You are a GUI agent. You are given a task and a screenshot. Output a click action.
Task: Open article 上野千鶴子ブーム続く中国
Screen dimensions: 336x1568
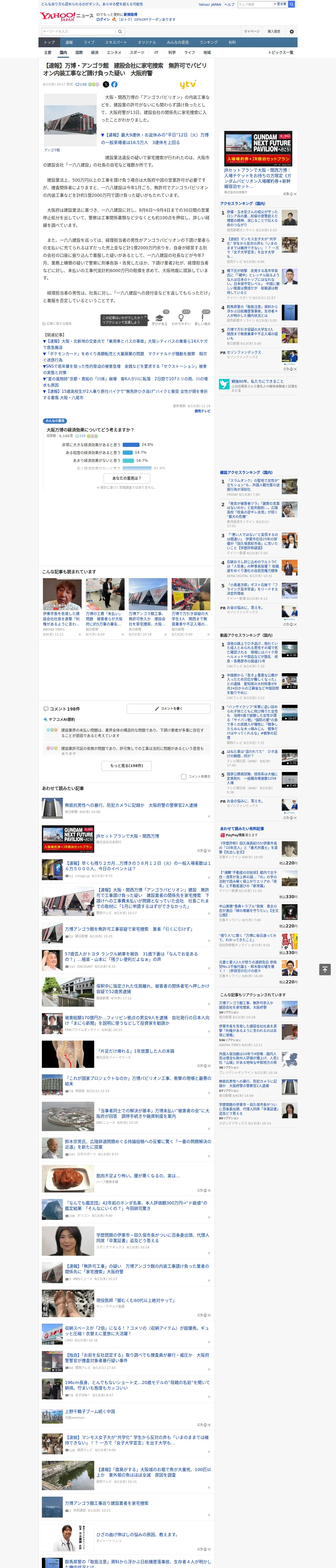pyautogui.click(x=90, y=1411)
